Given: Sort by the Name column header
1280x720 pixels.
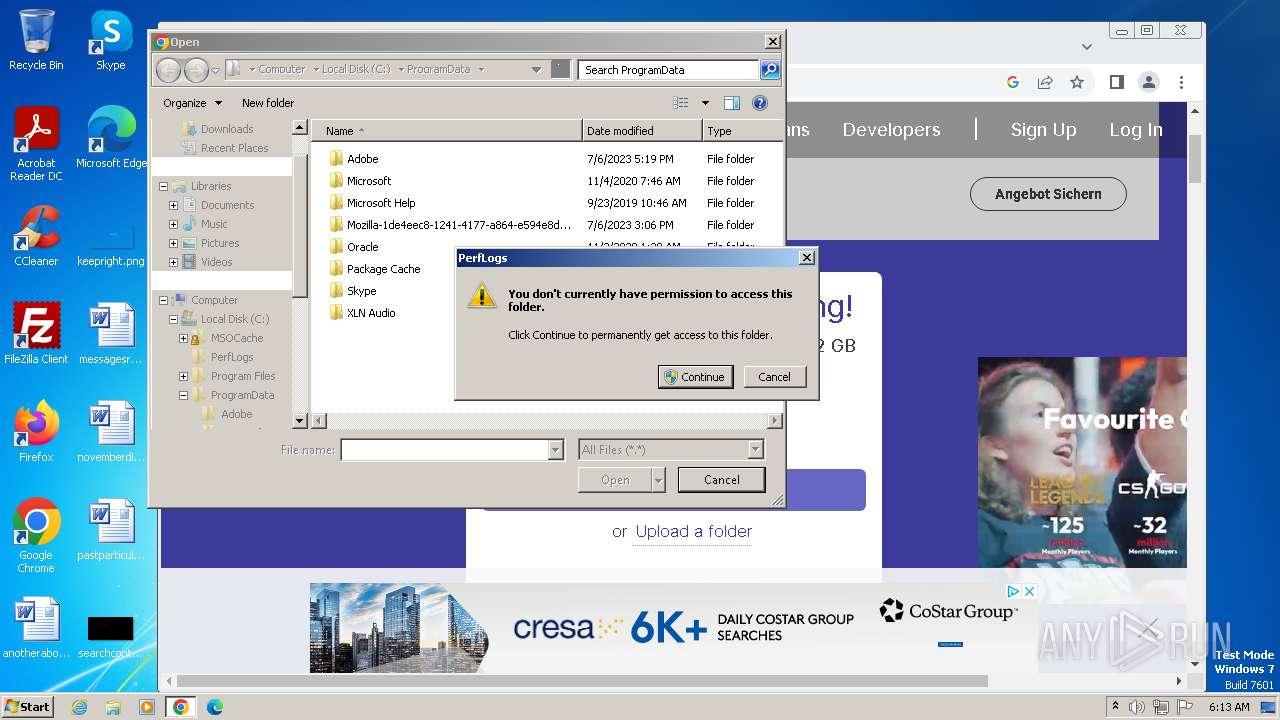Looking at the screenshot, I should pos(446,131).
